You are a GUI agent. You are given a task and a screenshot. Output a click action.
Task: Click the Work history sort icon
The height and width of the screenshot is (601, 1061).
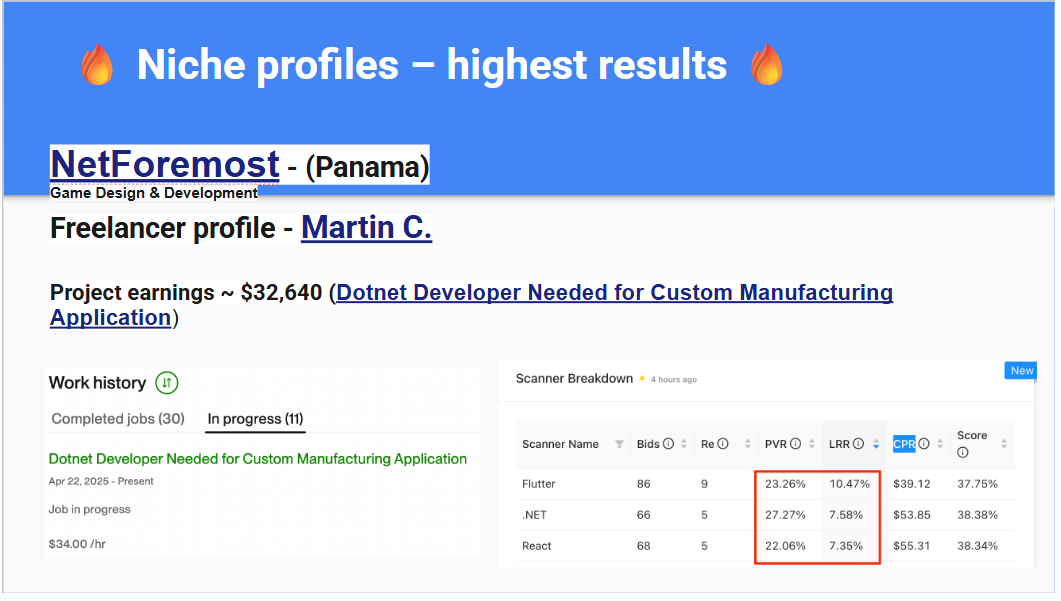(x=166, y=383)
